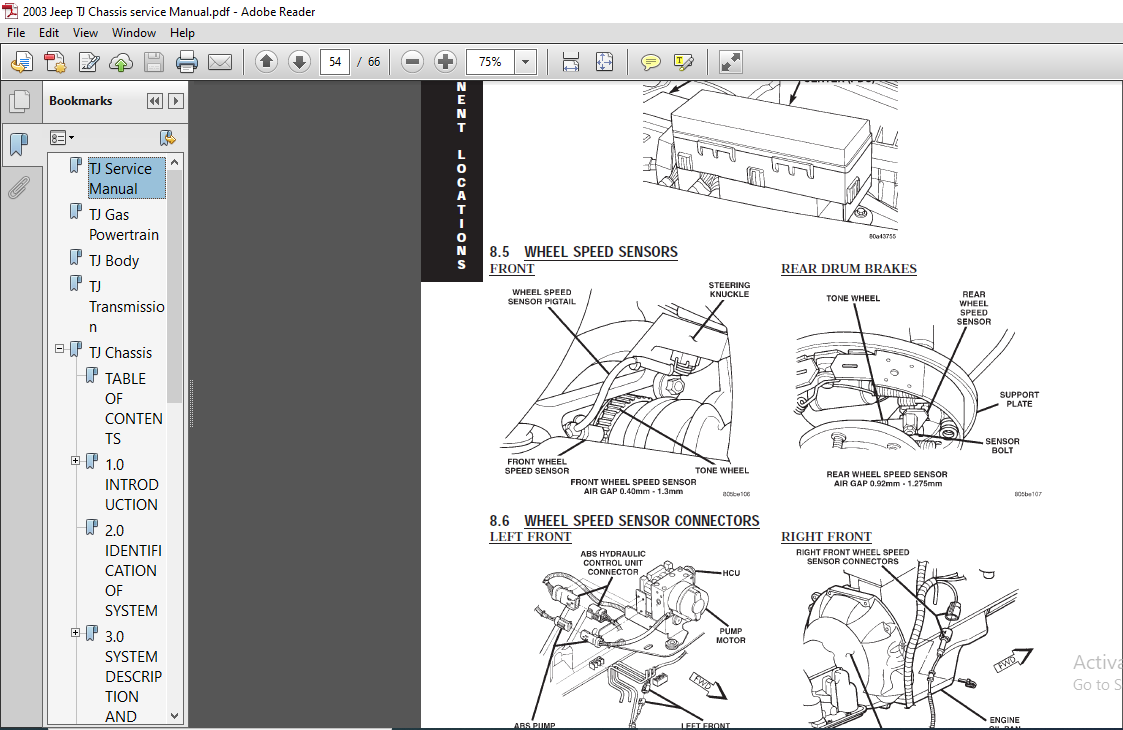This screenshot has height=730, width=1123.
Task: Switch to read mode icon
Action: point(731,62)
